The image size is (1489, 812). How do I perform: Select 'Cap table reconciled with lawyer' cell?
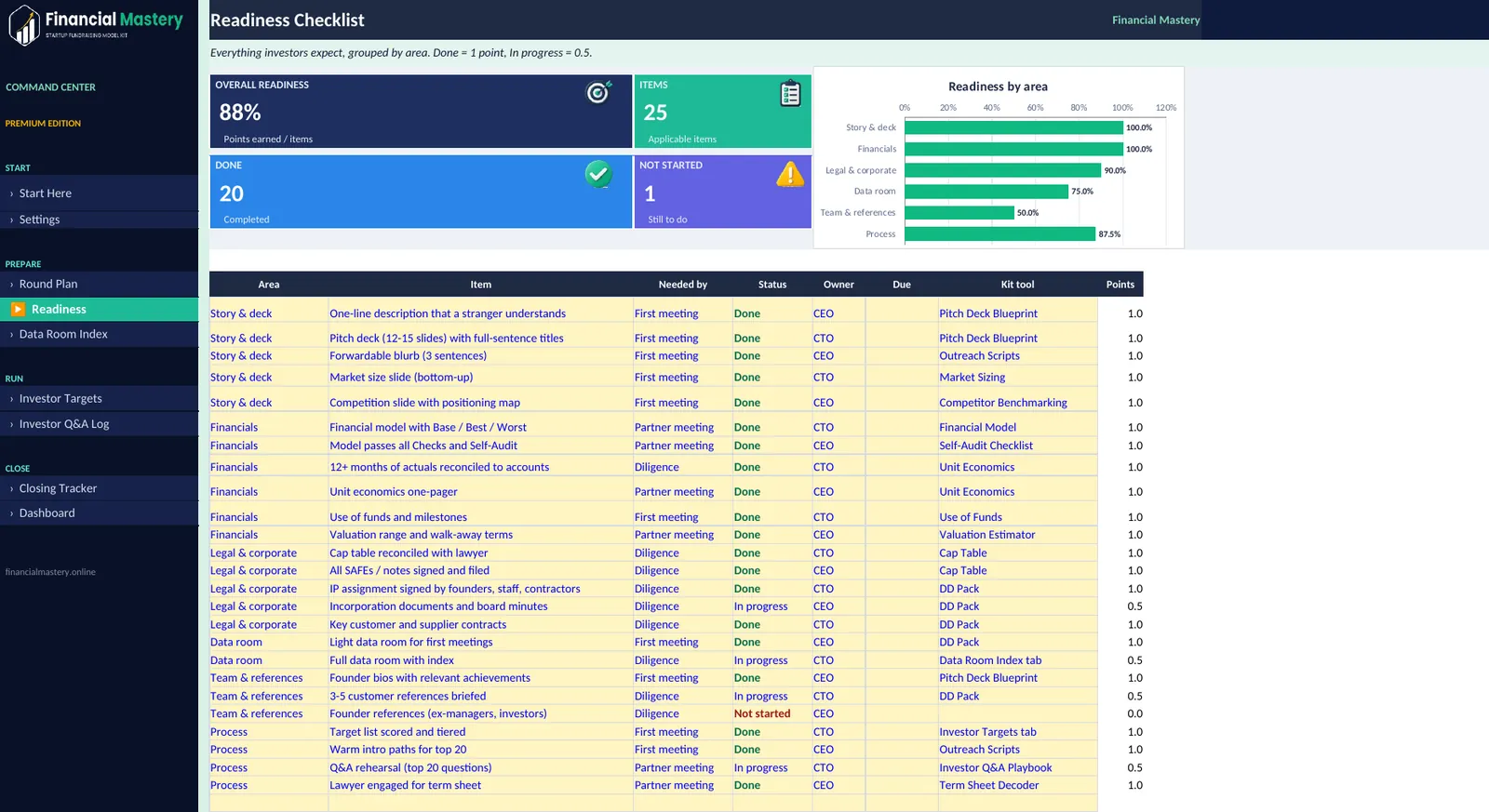480,552
